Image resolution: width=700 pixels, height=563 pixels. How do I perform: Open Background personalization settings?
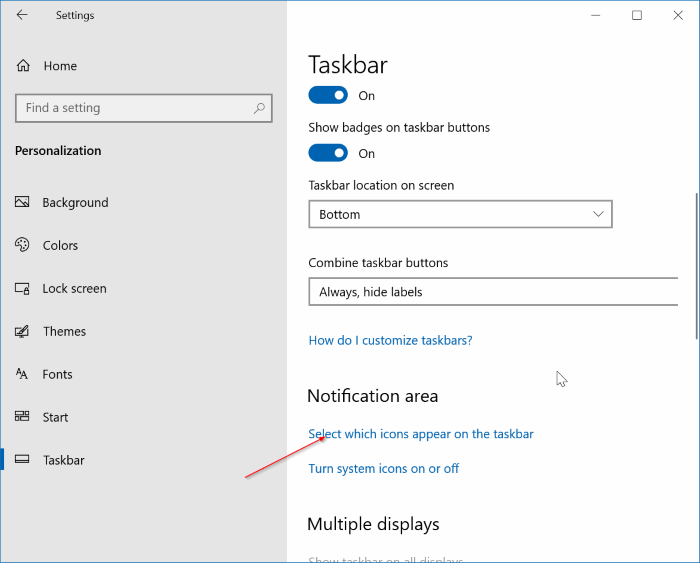[x=75, y=203]
